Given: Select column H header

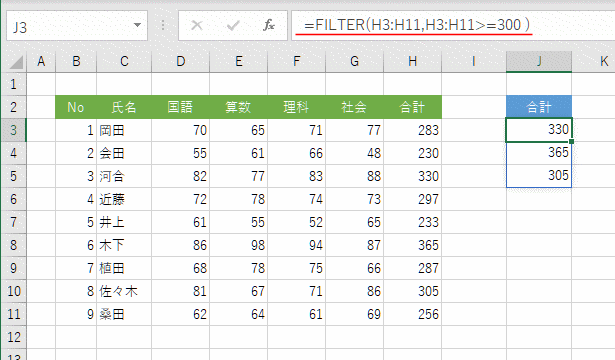Looking at the screenshot, I should point(413,62).
